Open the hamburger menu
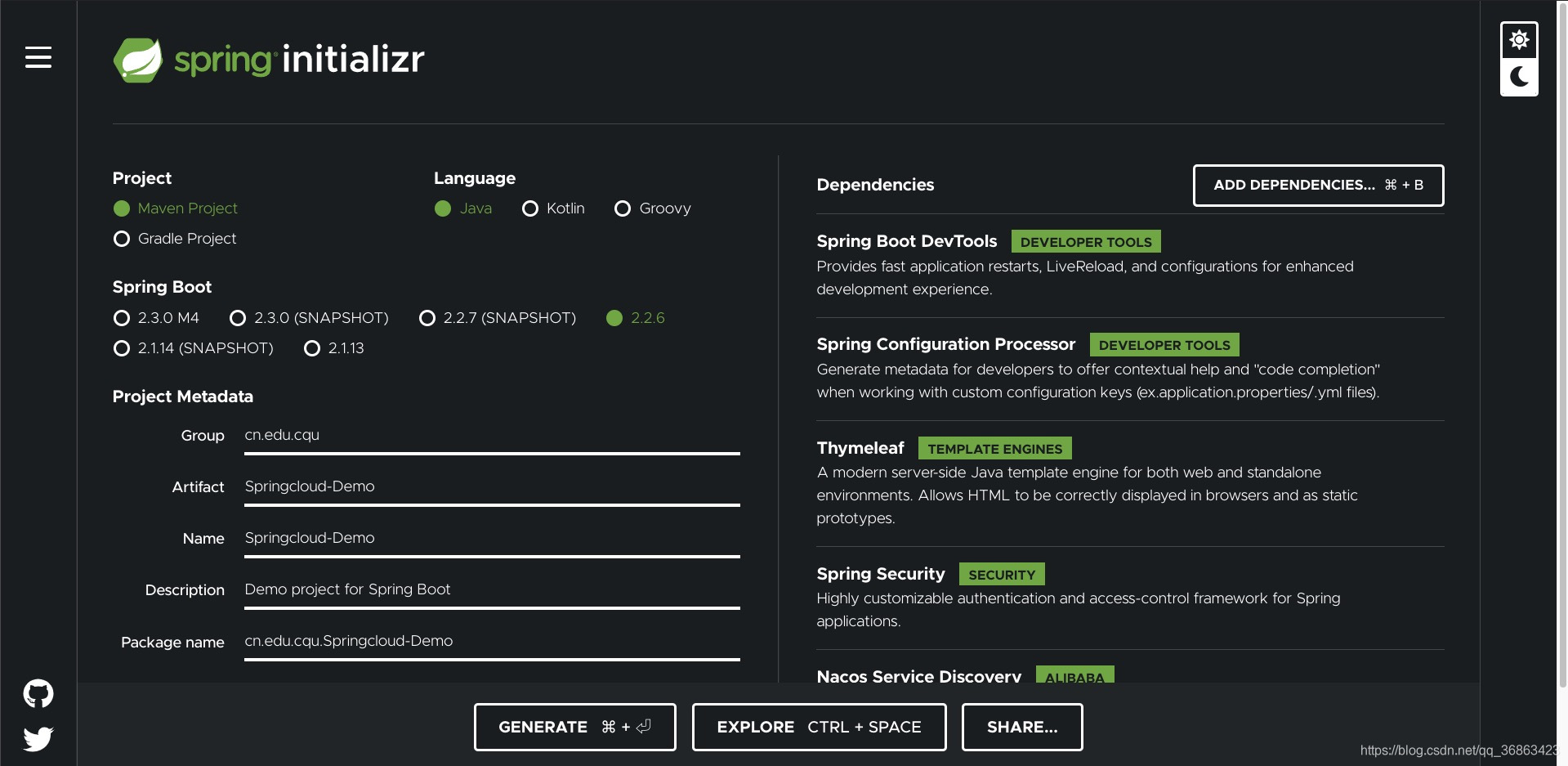Image resolution: width=1568 pixels, height=766 pixels. [38, 57]
